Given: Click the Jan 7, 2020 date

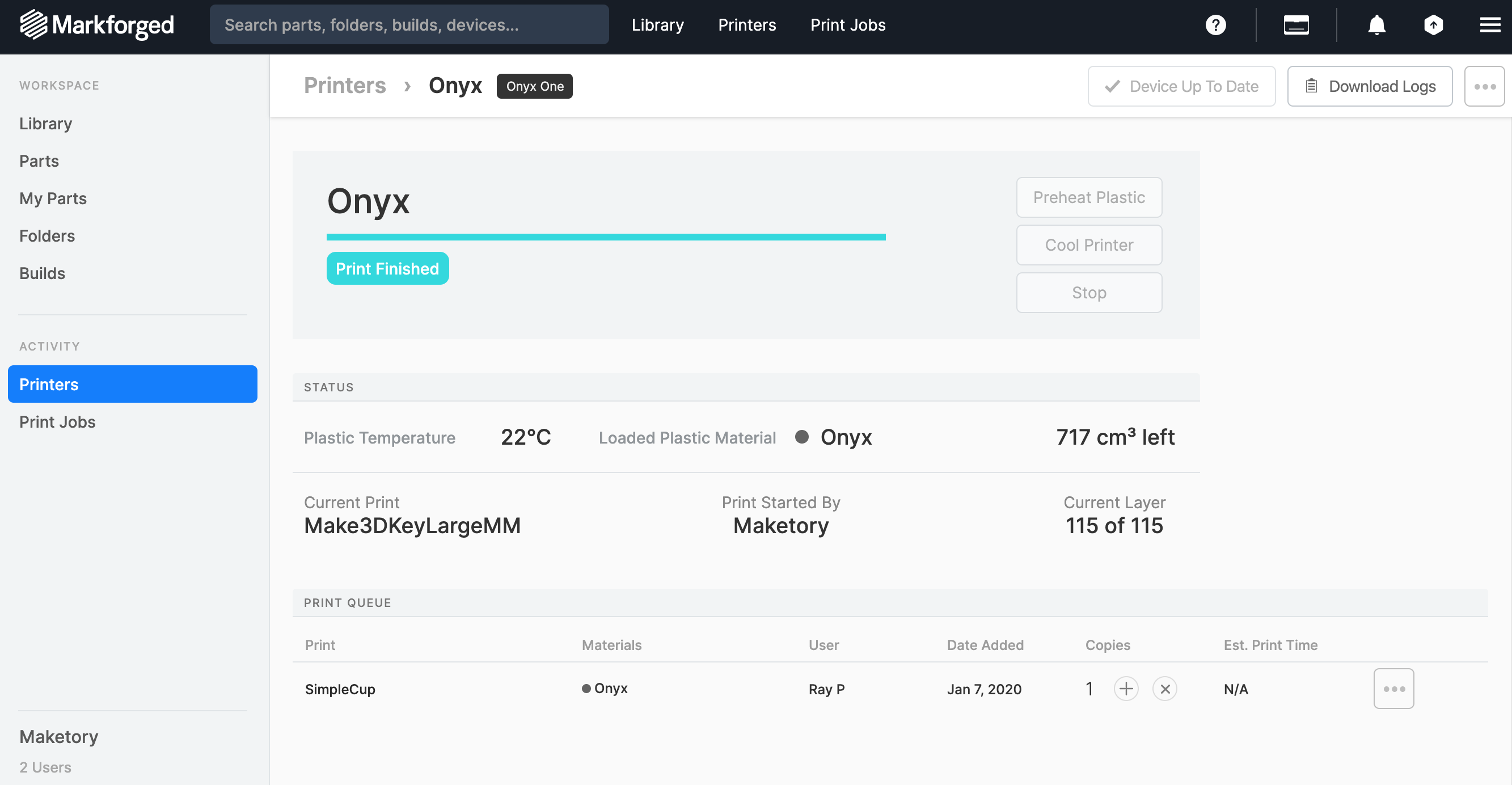Looking at the screenshot, I should [x=985, y=689].
